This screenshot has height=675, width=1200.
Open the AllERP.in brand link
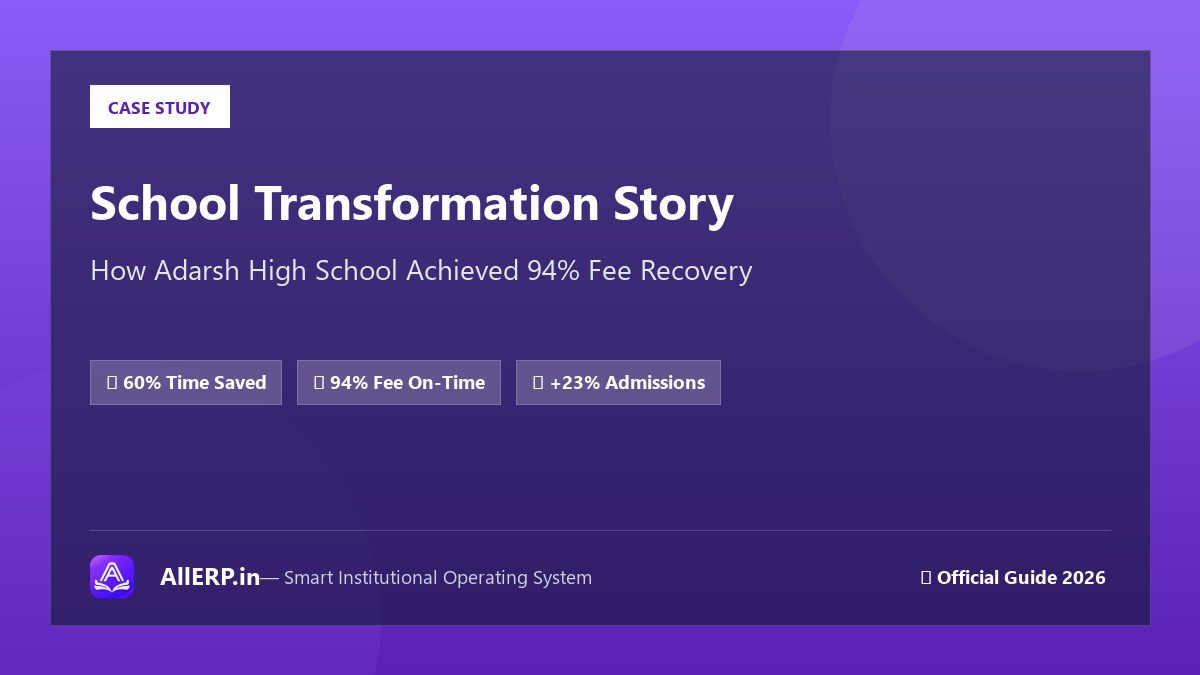click(x=210, y=577)
